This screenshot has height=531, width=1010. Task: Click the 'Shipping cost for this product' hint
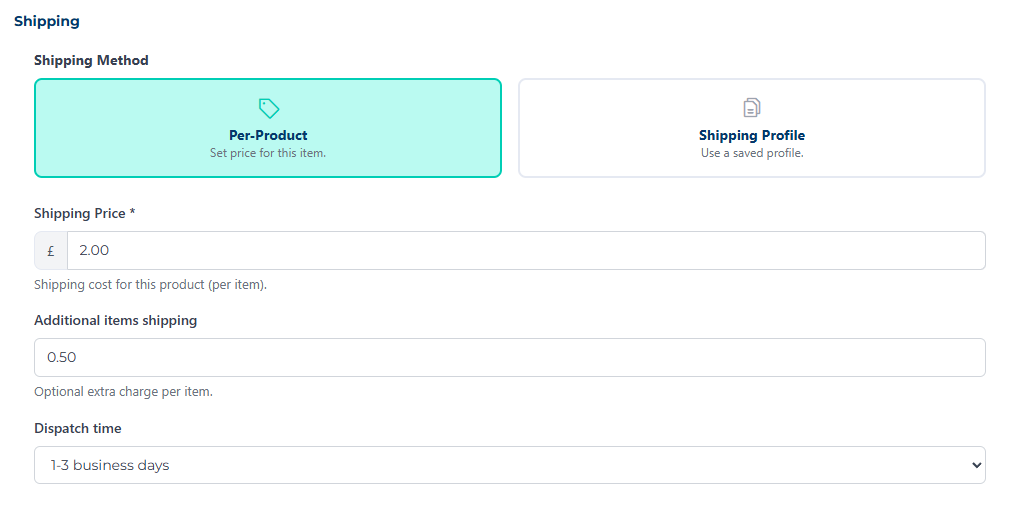pos(150,285)
